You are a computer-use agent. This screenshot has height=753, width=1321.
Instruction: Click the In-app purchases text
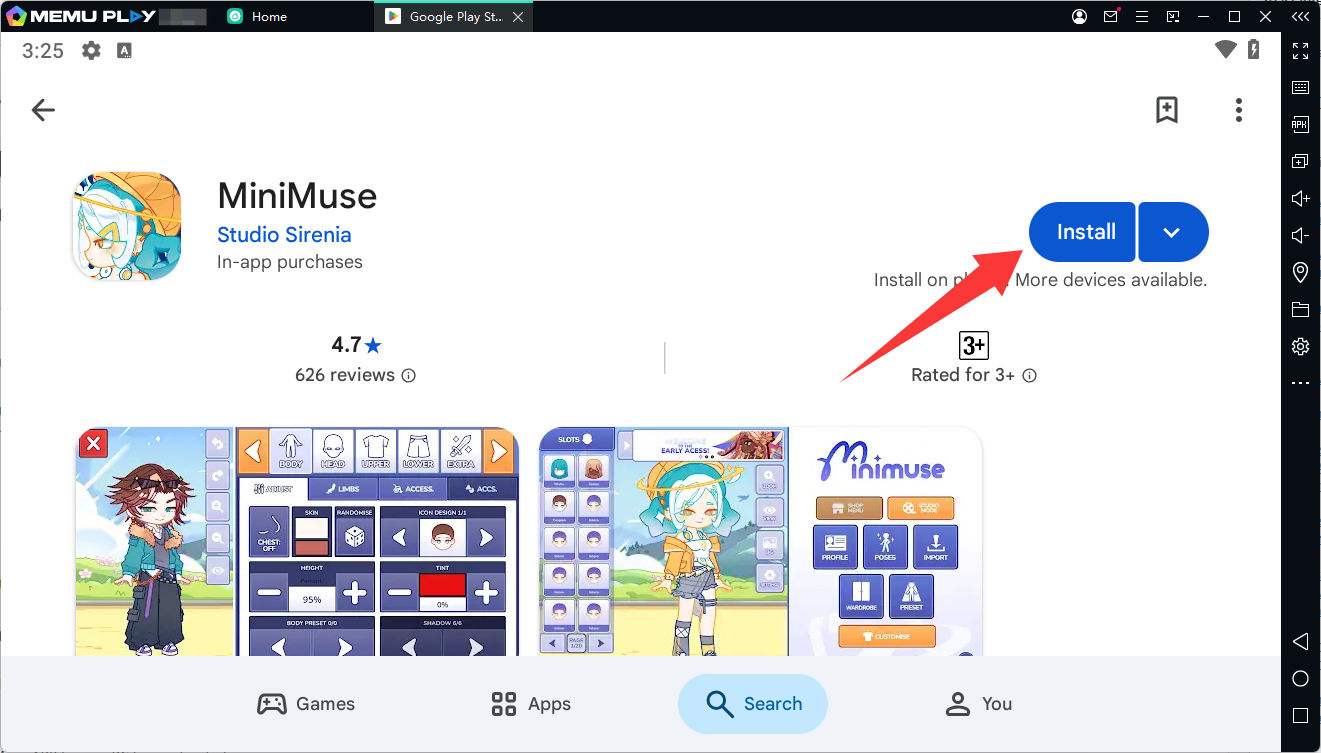tap(290, 262)
